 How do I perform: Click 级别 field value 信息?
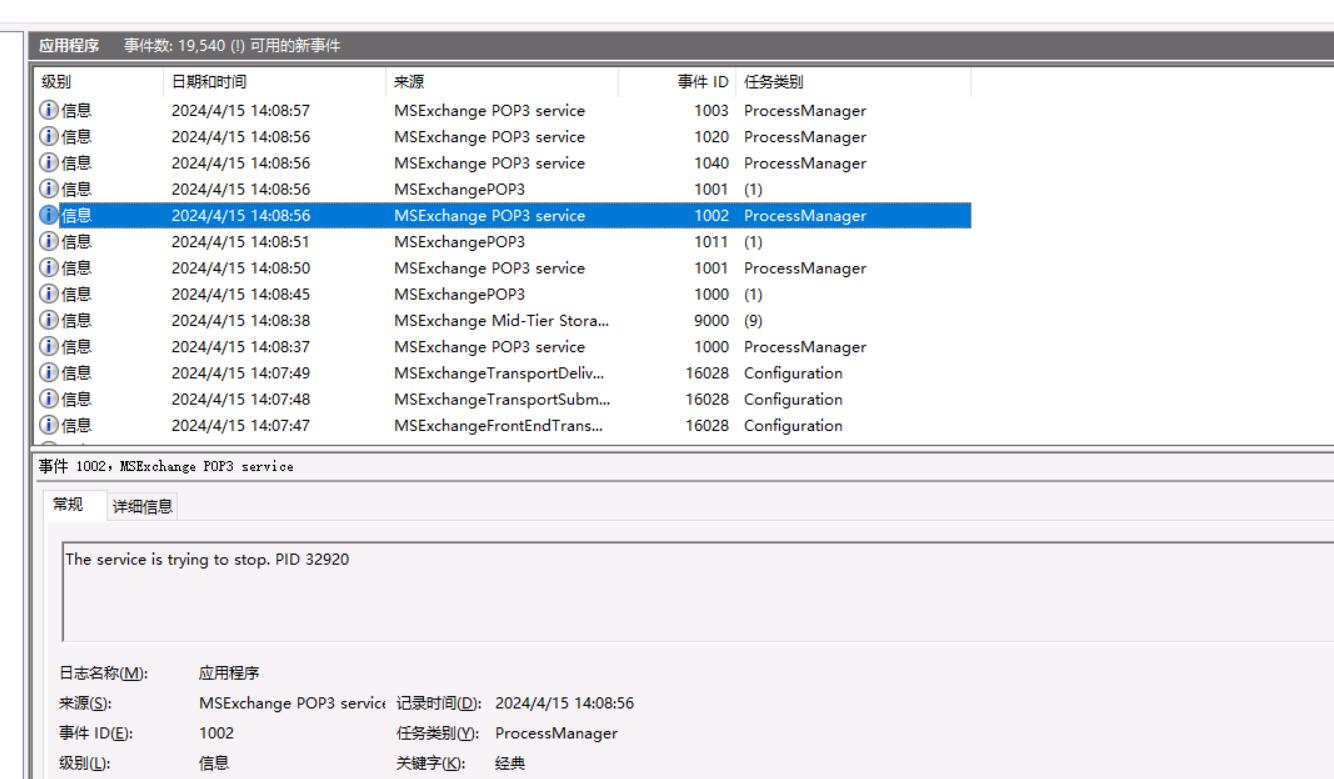213,764
